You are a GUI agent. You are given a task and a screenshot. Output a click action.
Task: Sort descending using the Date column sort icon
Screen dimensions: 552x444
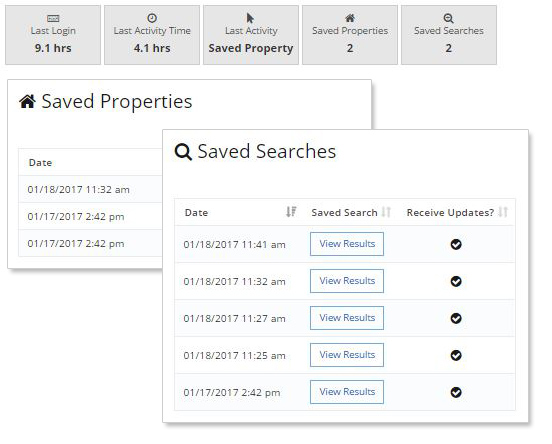(x=291, y=212)
